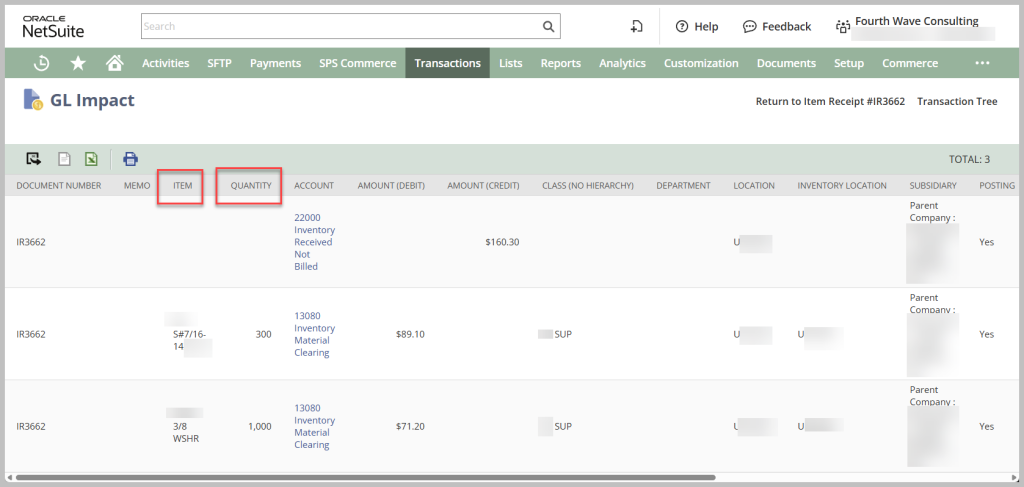The image size is (1024, 487).
Task: Click the Inventory Location column header
Action: coord(842,185)
